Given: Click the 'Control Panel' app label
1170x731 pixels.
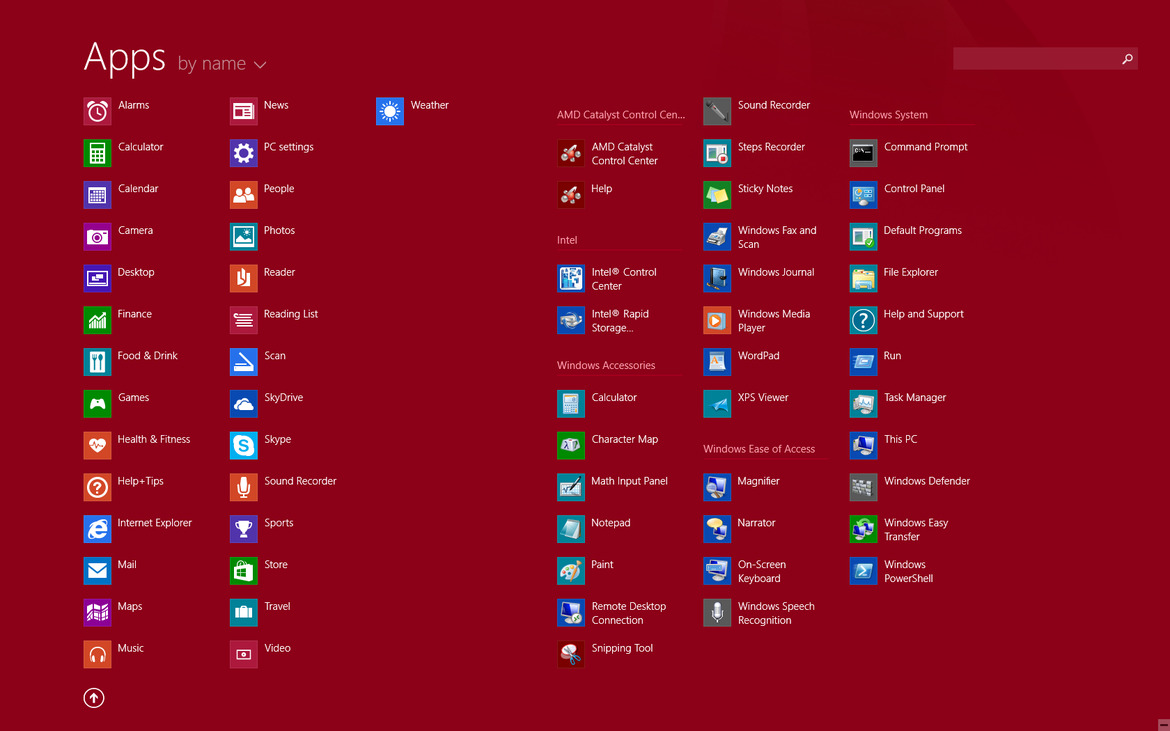Looking at the screenshot, I should (914, 189).
